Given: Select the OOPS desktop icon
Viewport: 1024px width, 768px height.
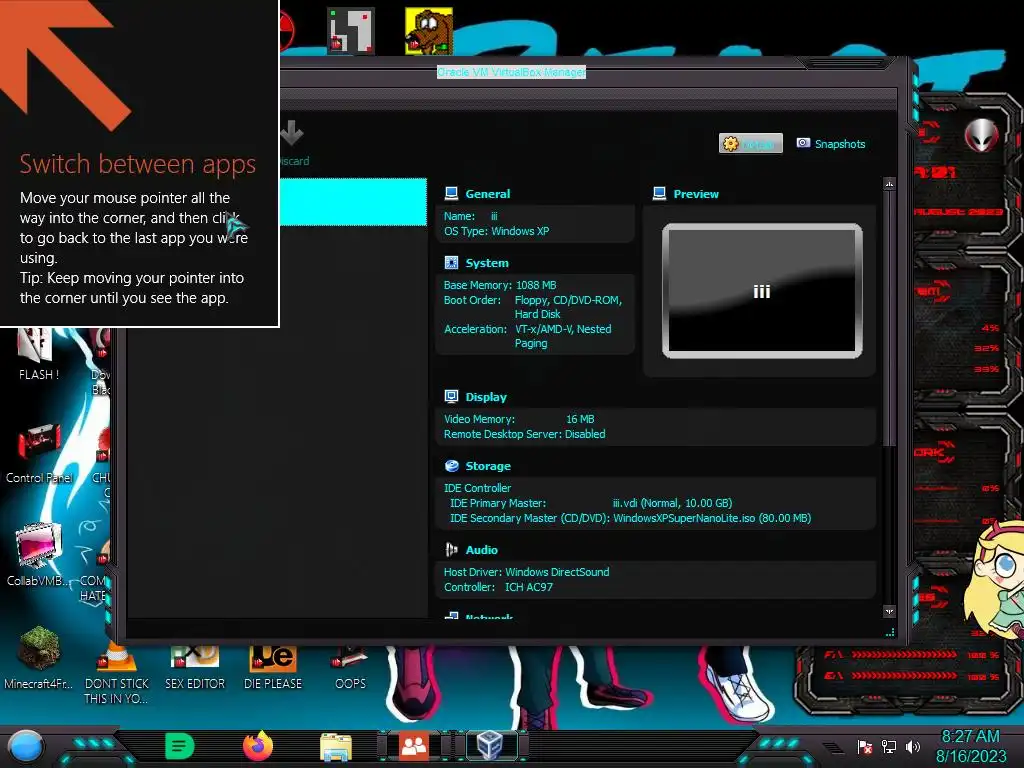Looking at the screenshot, I should point(351,667).
